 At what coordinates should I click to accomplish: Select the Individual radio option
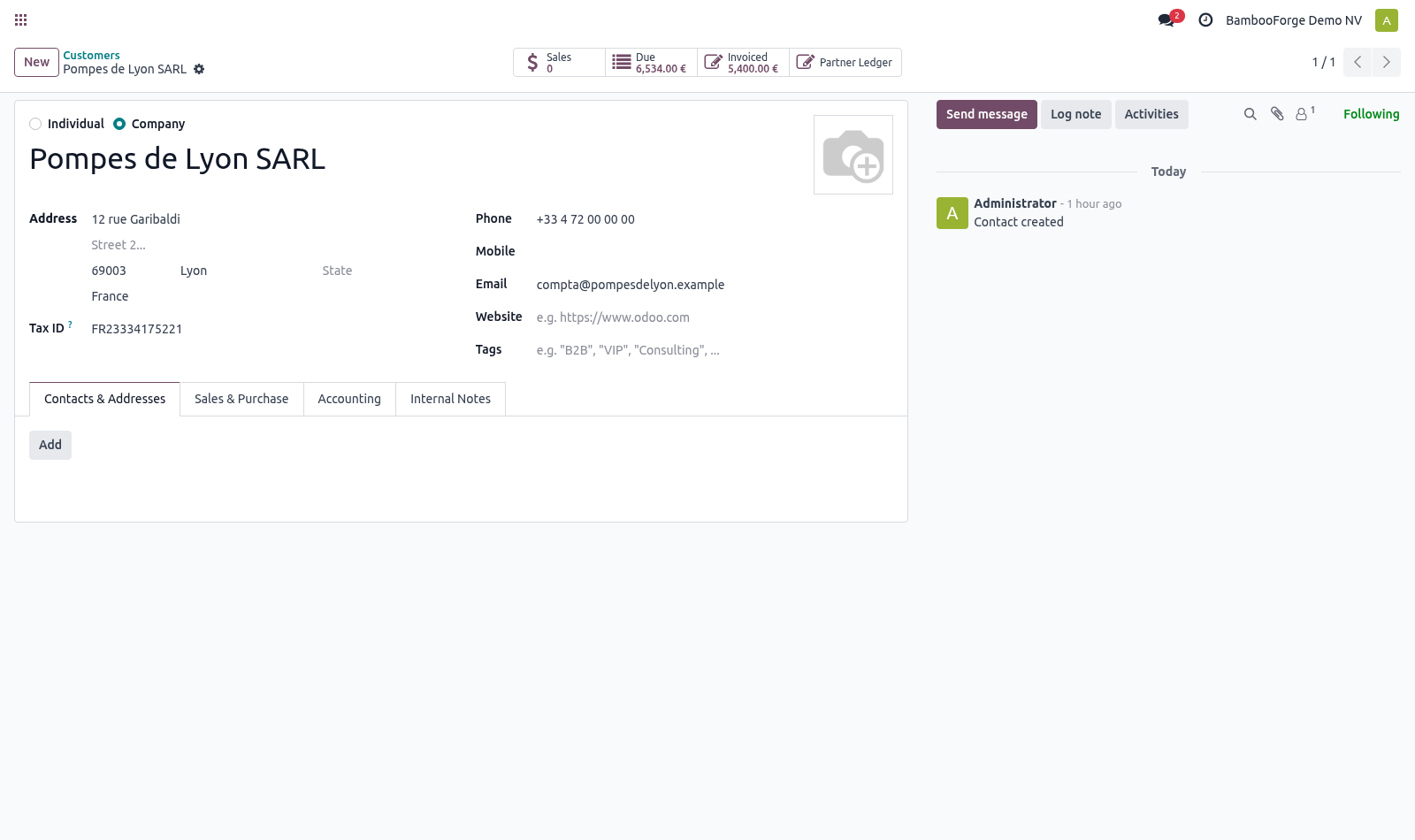point(35,124)
